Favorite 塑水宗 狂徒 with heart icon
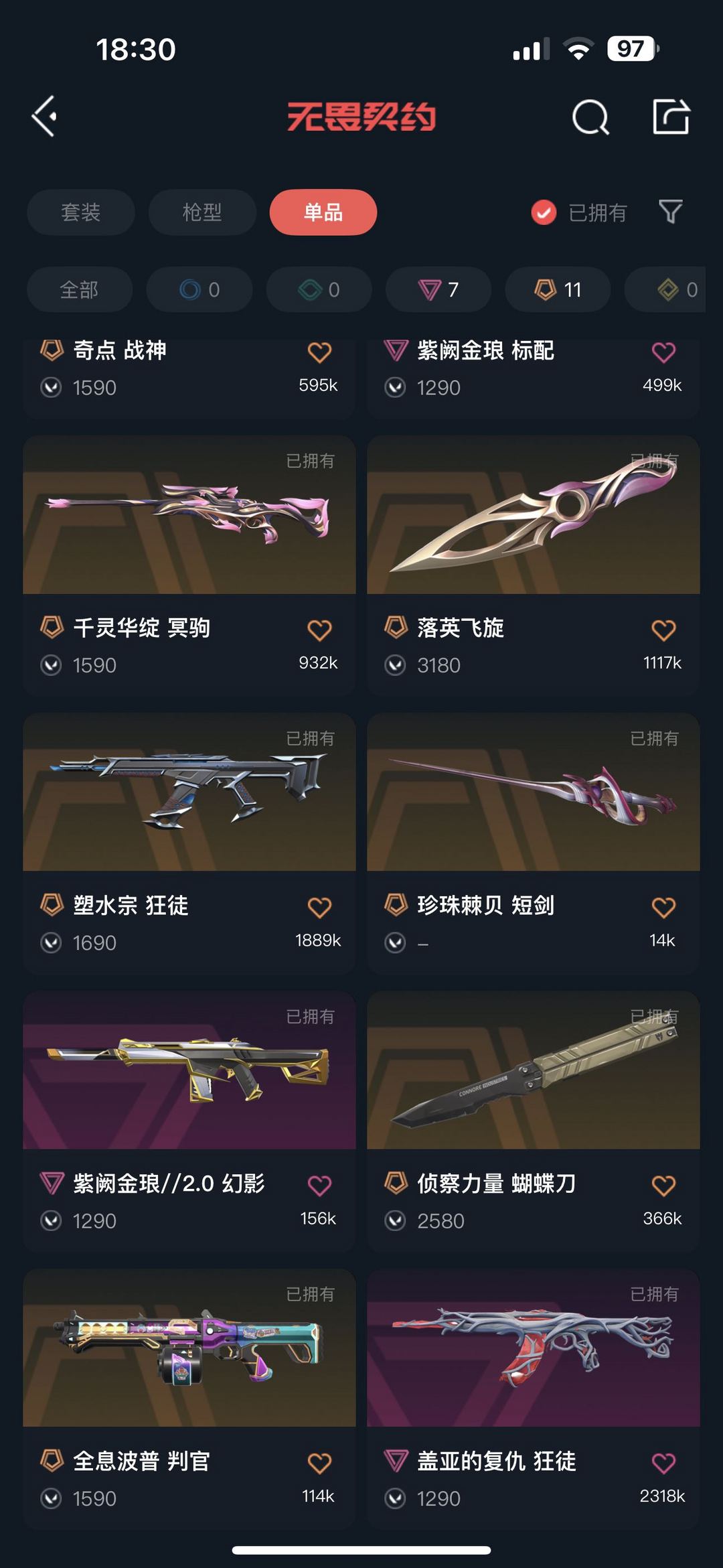This screenshot has height=1568, width=723. (x=319, y=908)
